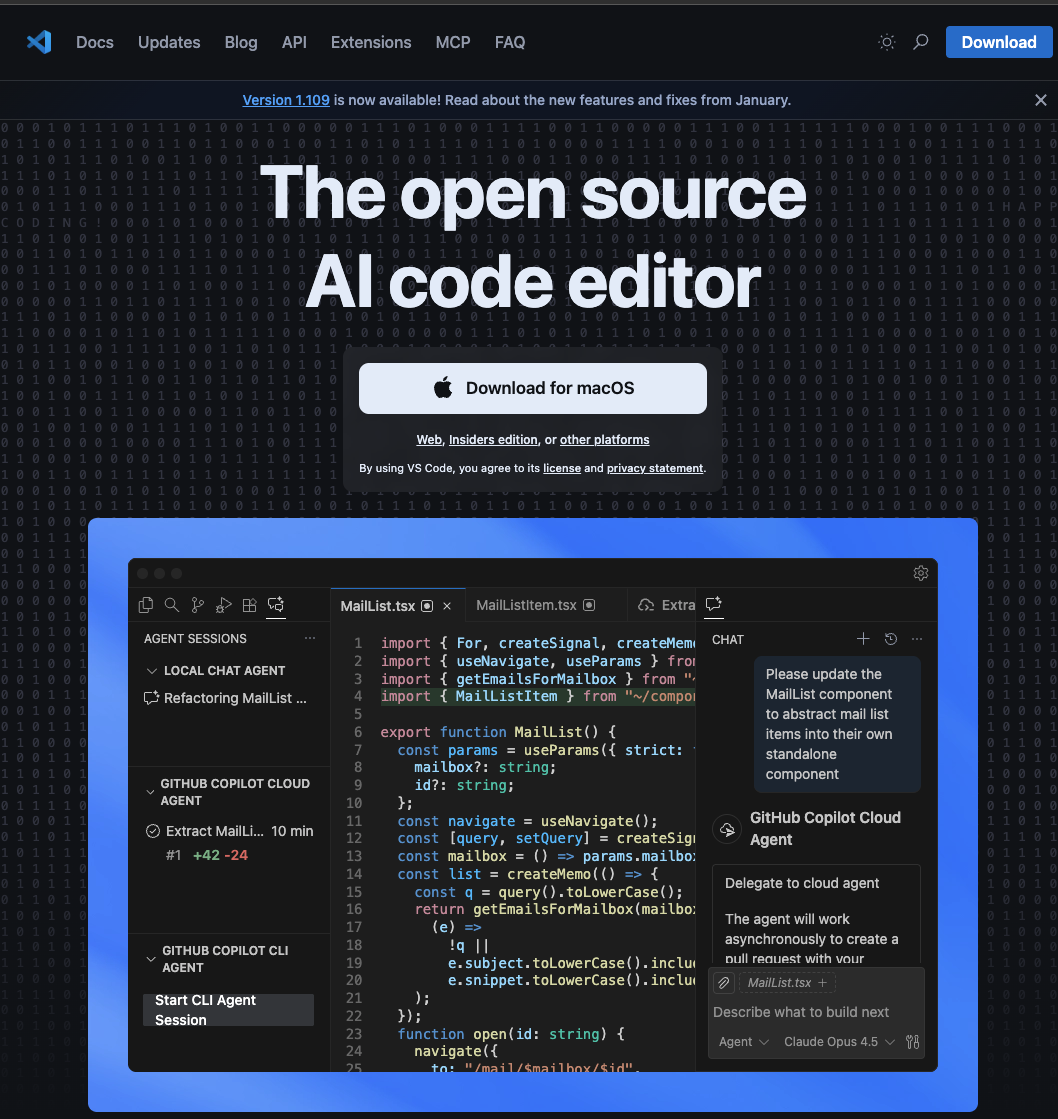Open the Version 1.109 release notes link

point(286,100)
